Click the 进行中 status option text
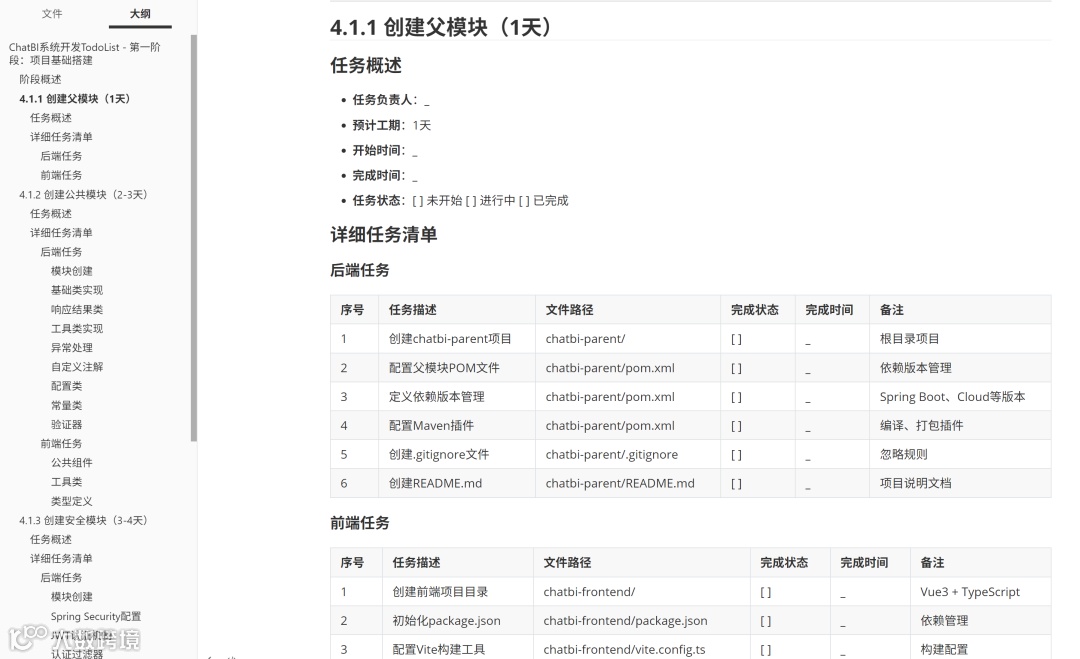The width and height of the screenshot is (1080, 659). (497, 200)
